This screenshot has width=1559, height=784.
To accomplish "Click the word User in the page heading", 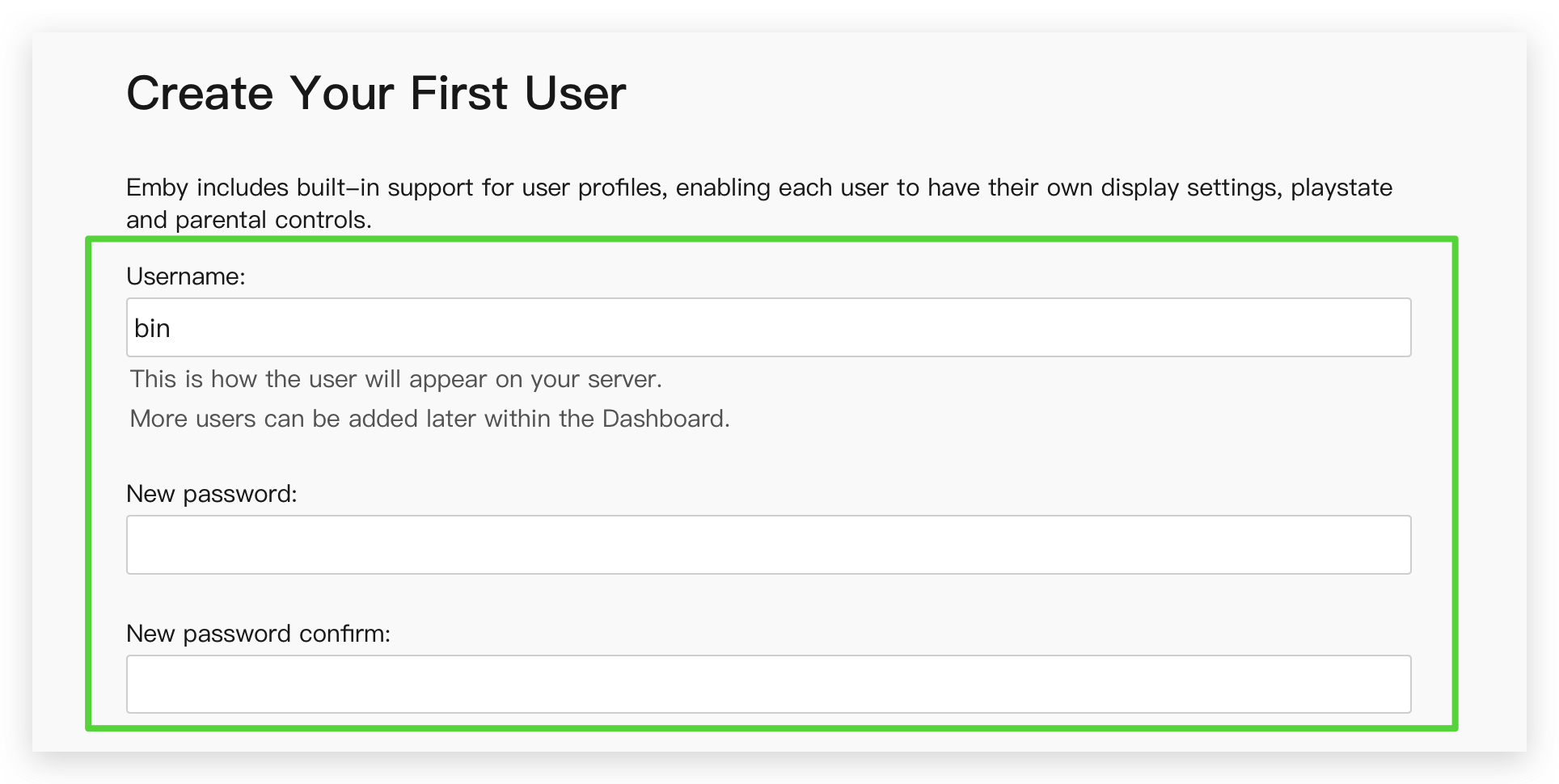I will pos(575,93).
